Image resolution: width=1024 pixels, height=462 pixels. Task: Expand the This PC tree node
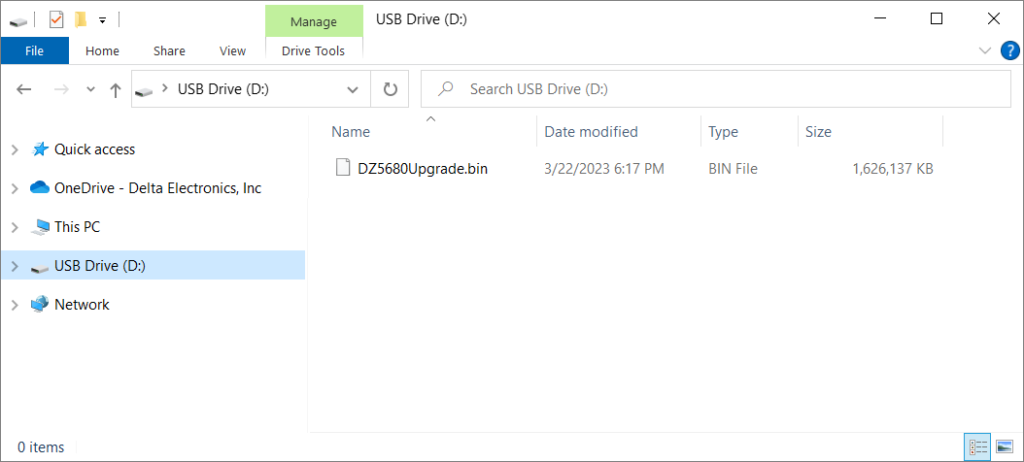pos(15,227)
